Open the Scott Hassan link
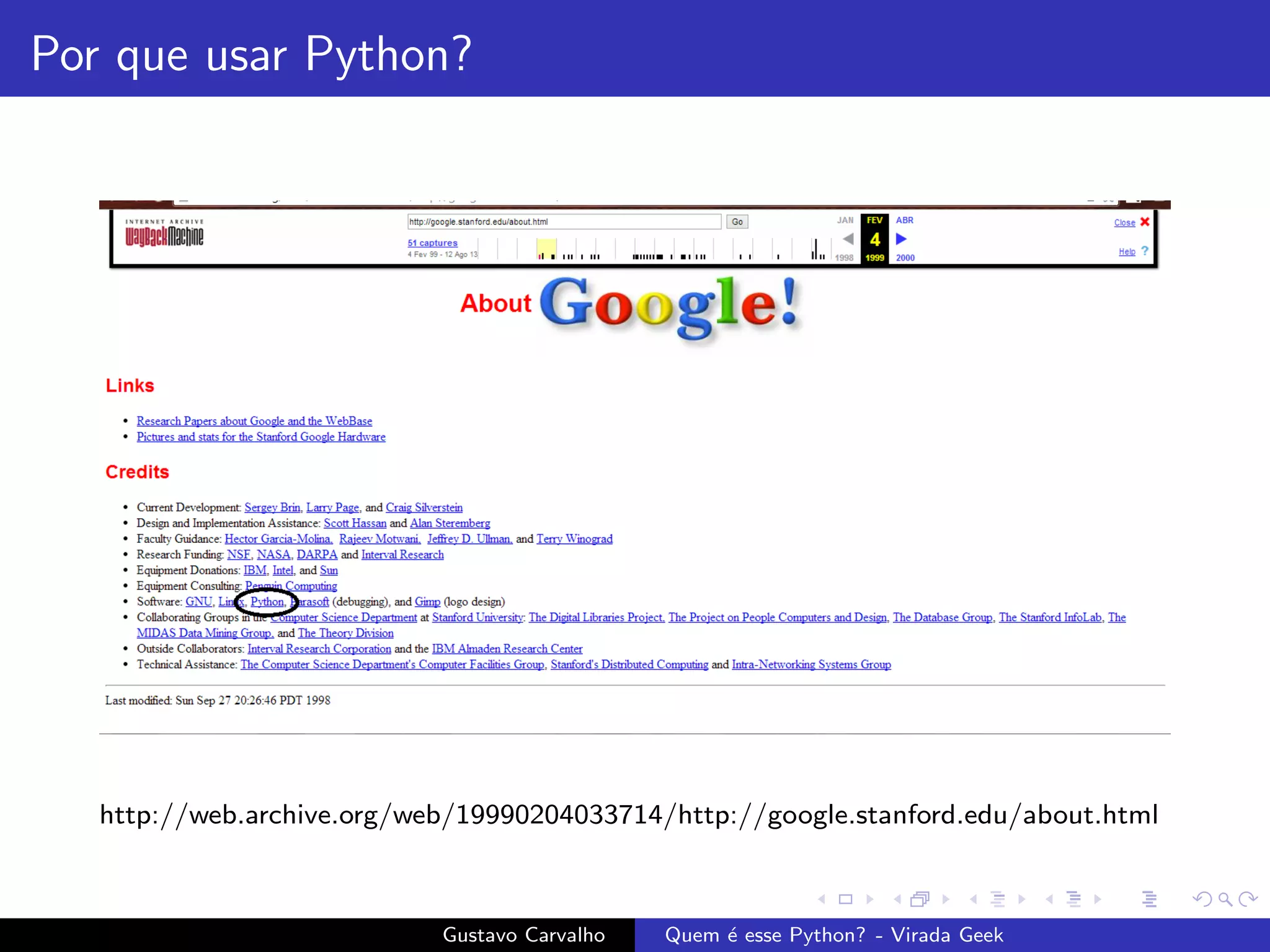Screen dimensions: 1270x952 pyautogui.click(x=355, y=523)
